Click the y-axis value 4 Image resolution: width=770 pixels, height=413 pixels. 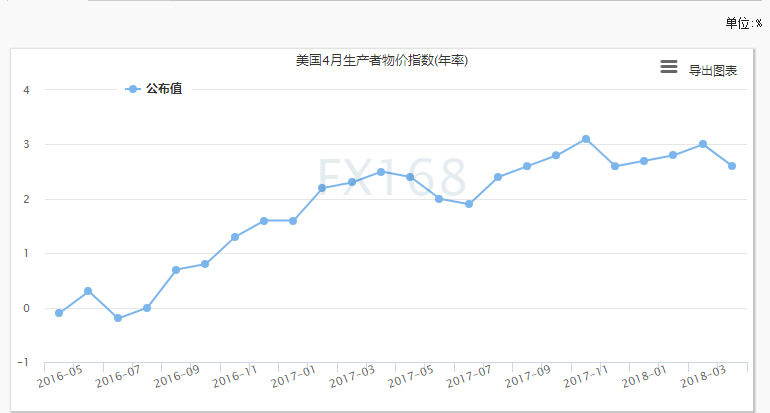(27, 90)
